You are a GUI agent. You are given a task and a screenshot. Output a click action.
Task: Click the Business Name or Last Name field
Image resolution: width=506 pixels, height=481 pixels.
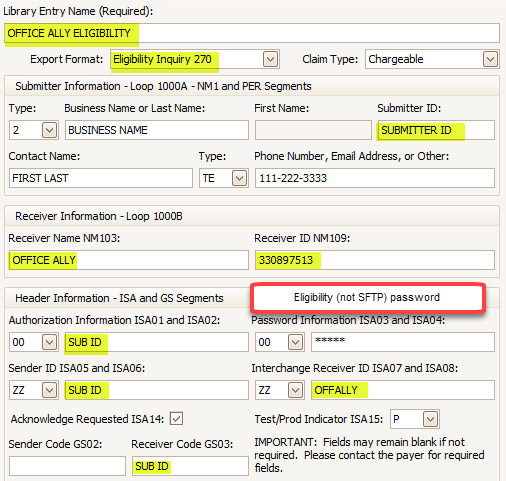[157, 130]
